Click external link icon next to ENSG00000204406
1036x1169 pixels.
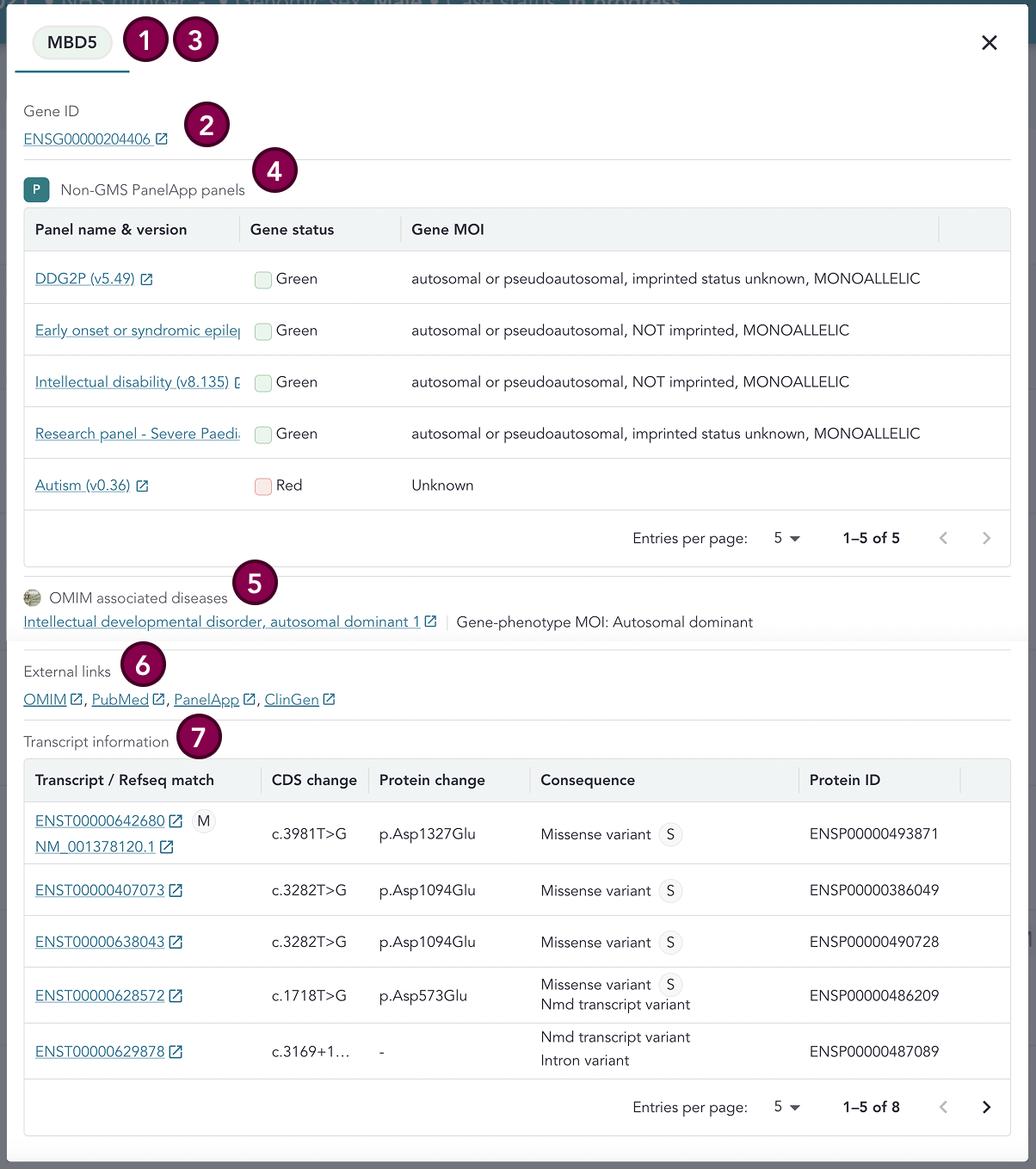coord(162,139)
